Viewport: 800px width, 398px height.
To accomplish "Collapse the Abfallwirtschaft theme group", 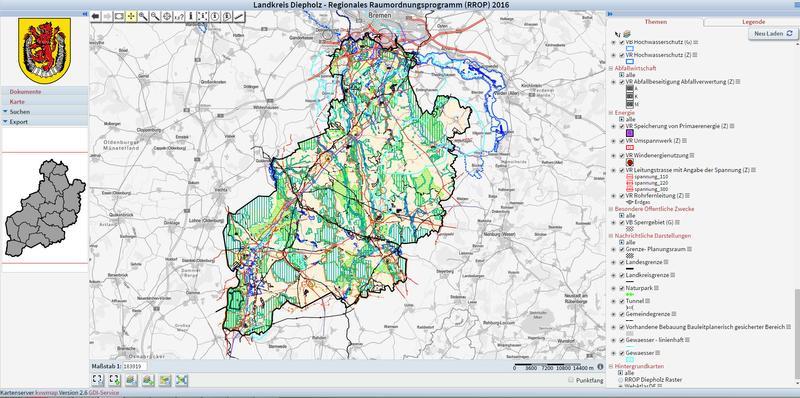I will tap(610, 68).
